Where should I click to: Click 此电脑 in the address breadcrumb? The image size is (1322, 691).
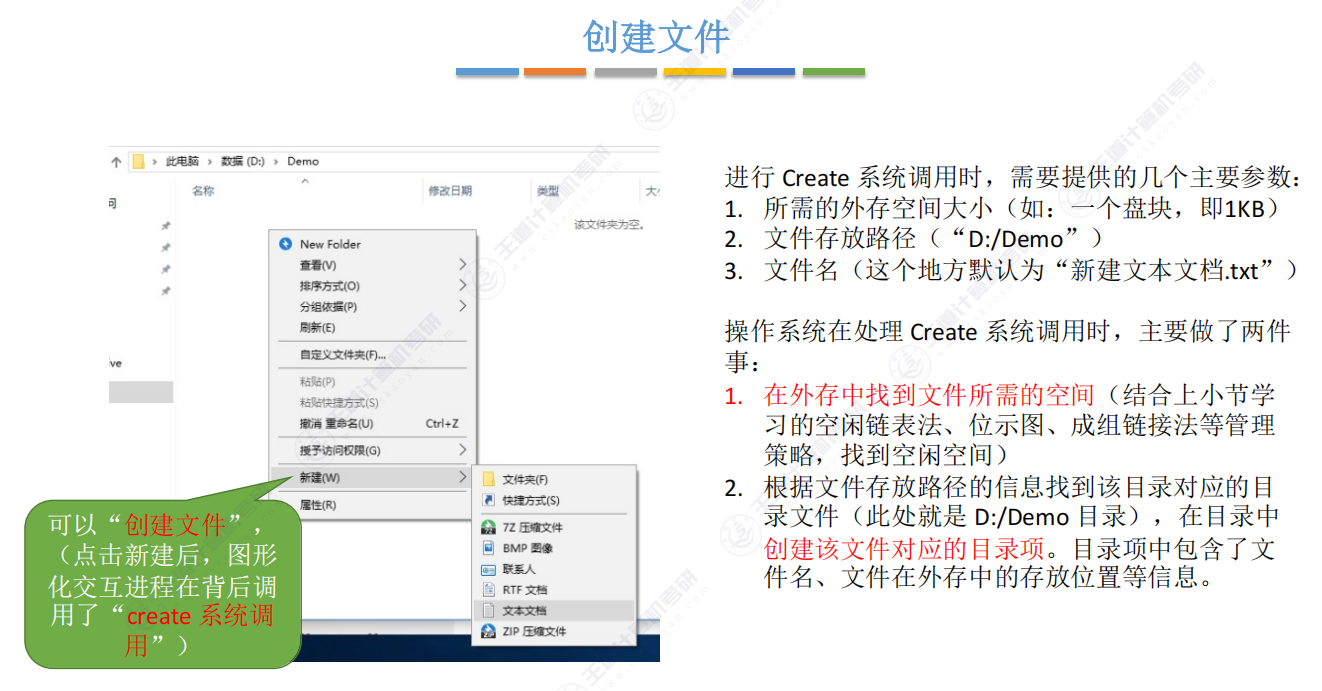tap(182, 161)
